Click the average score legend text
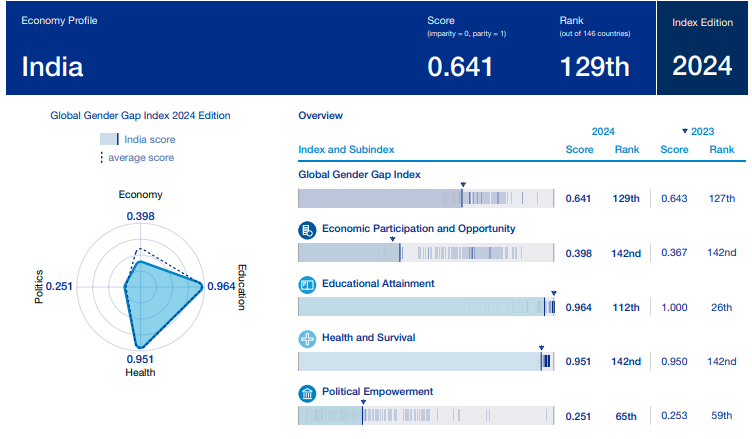 (141, 158)
